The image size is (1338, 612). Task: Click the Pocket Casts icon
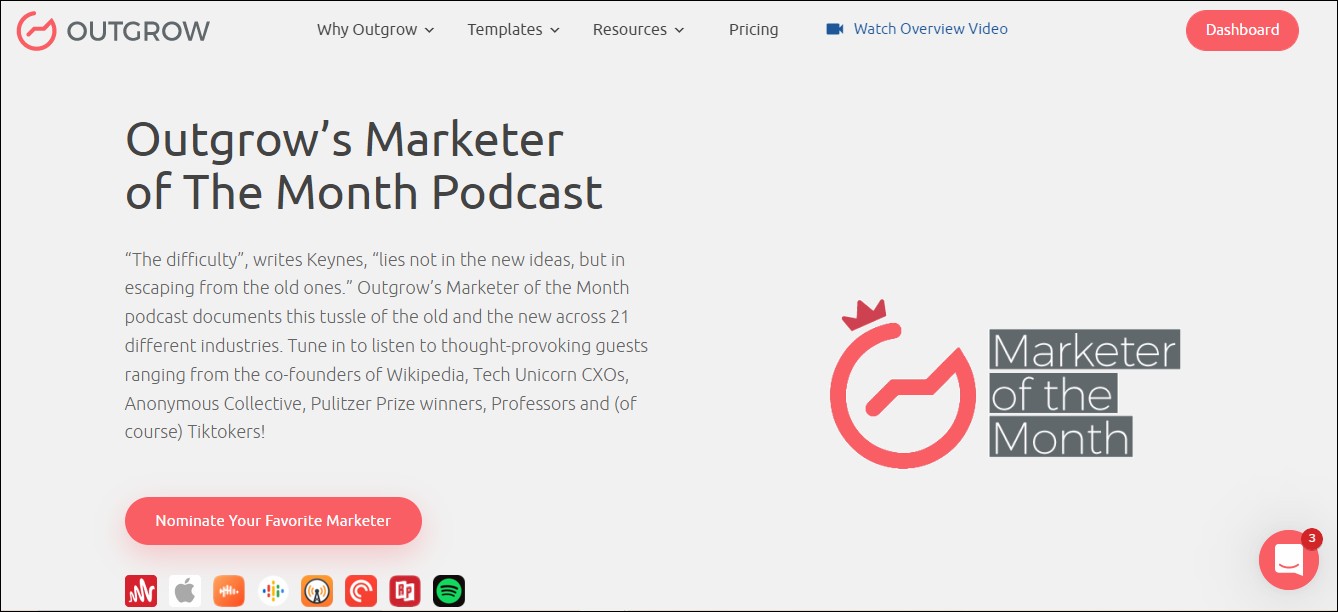pyautogui.click(x=361, y=591)
